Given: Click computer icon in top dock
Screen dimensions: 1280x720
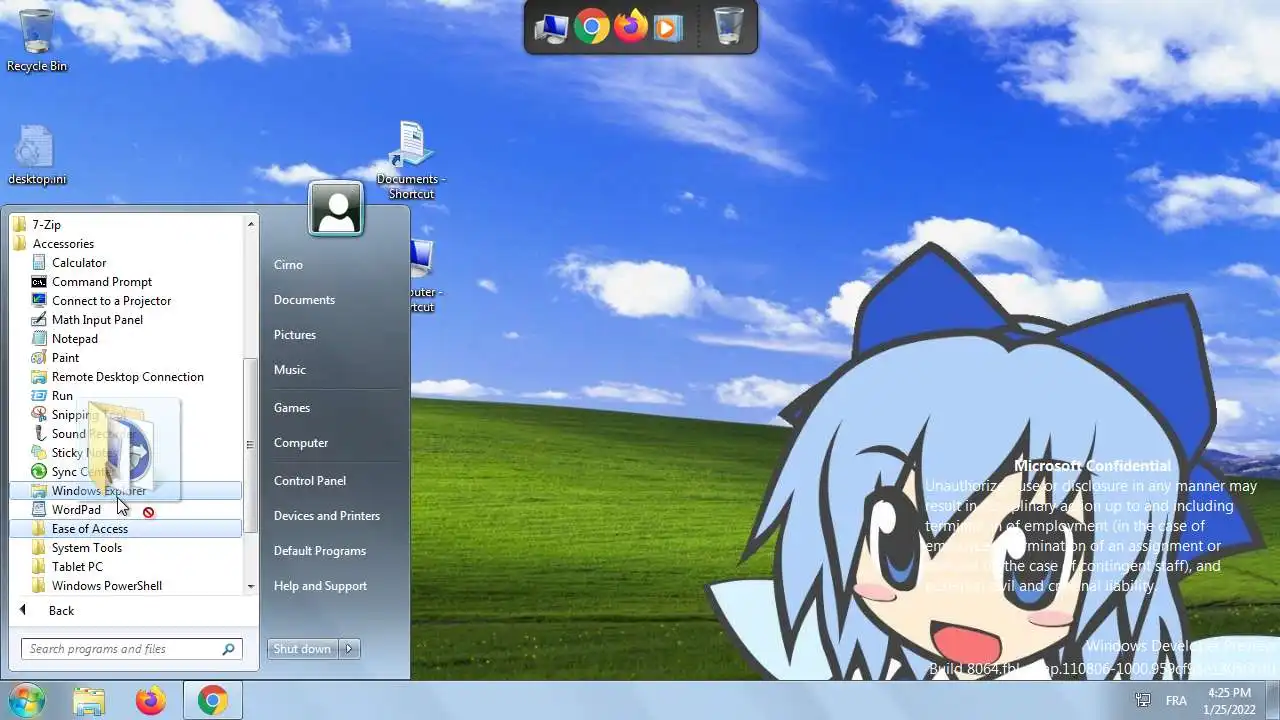Looking at the screenshot, I should (x=551, y=28).
